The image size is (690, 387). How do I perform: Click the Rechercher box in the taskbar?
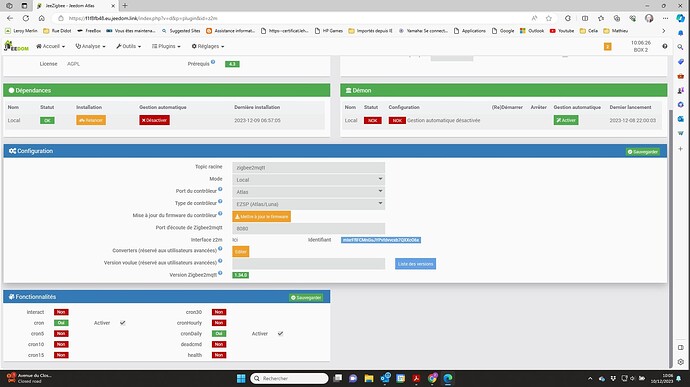tap(289, 378)
